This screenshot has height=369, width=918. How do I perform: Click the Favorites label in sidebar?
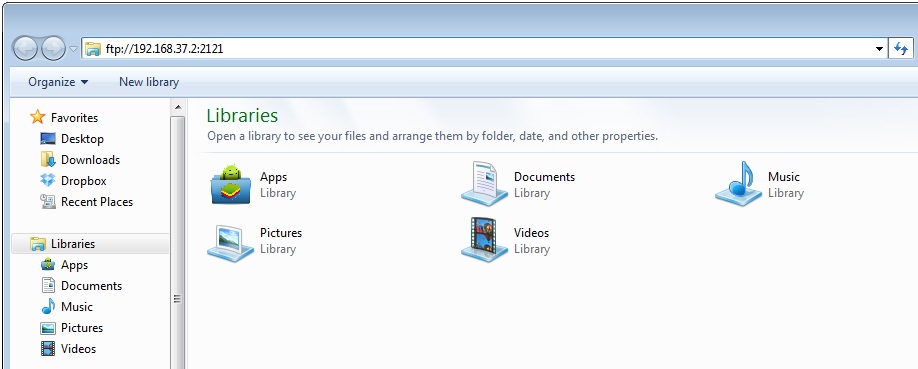pos(74,118)
